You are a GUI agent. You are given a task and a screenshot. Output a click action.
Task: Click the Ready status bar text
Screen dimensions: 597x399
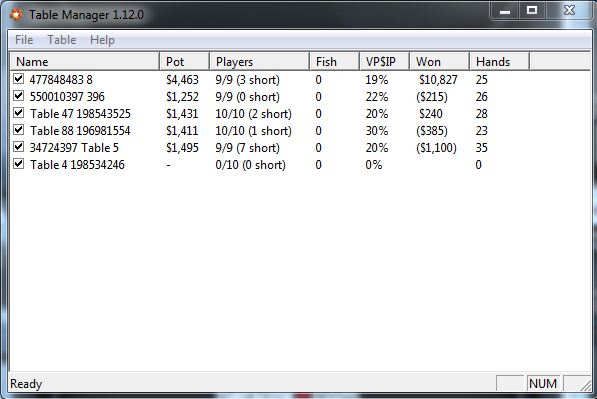26,384
